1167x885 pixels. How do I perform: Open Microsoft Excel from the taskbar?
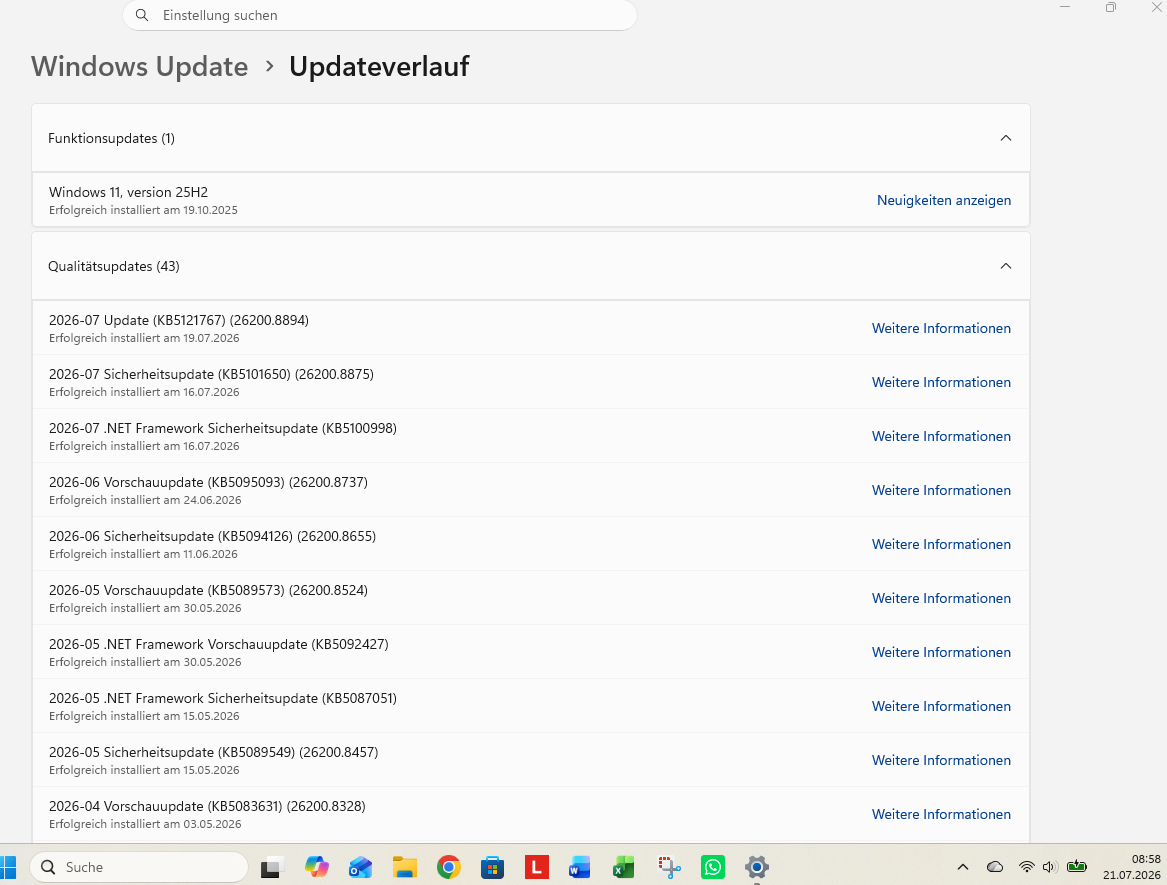click(x=624, y=867)
